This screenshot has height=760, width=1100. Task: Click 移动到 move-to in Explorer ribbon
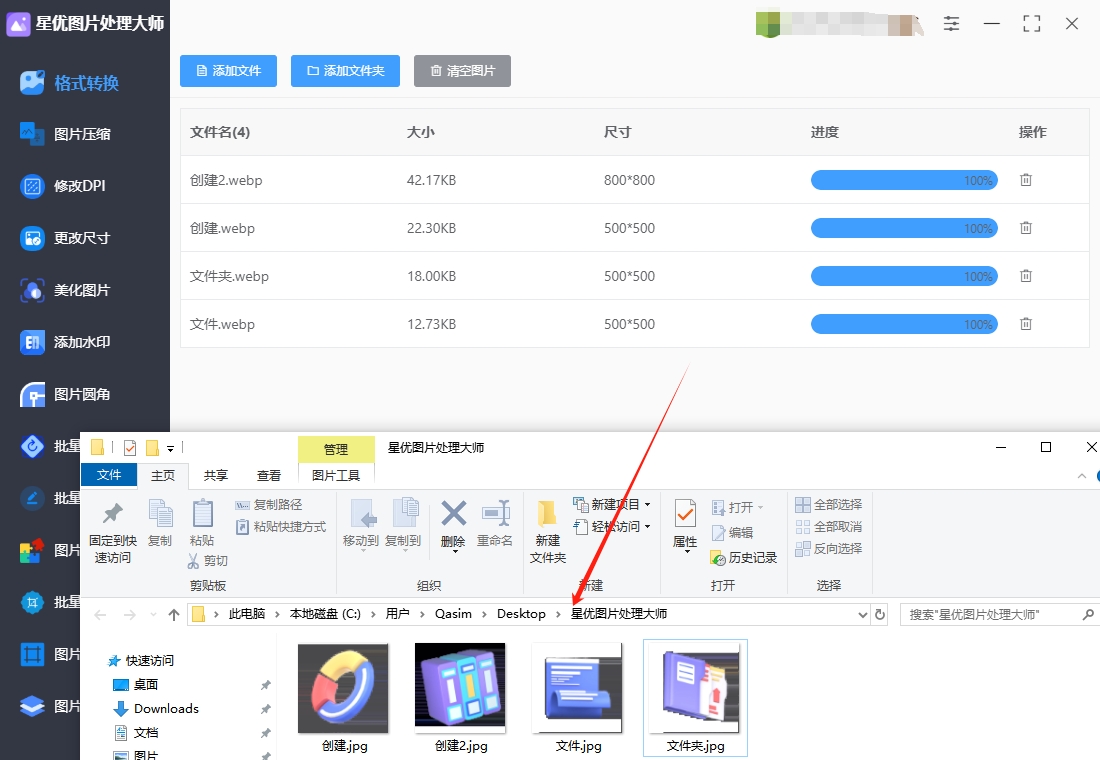pos(361,525)
